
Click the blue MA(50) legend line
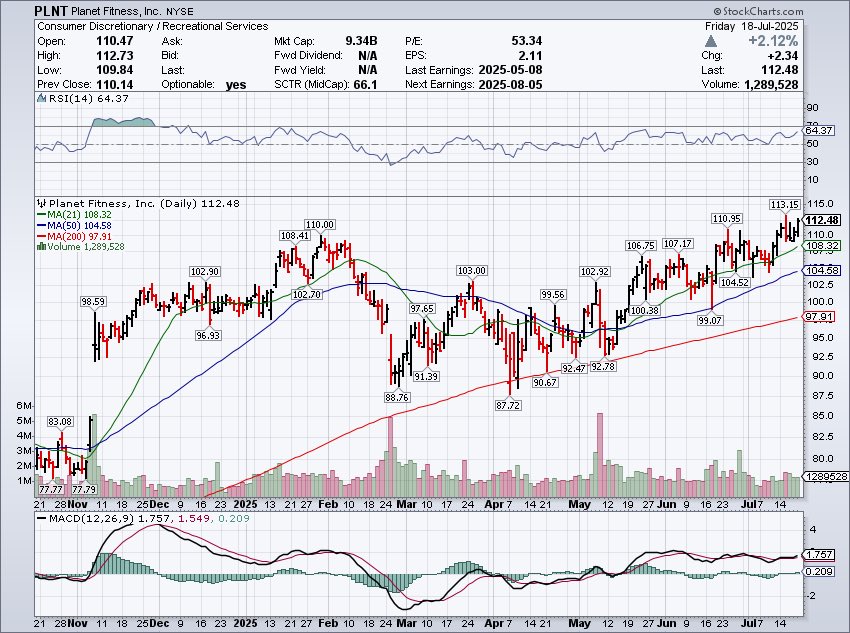click(41, 225)
